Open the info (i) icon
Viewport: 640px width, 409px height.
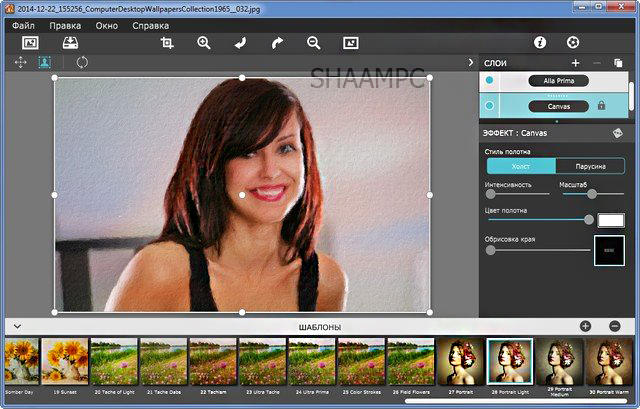(540, 42)
